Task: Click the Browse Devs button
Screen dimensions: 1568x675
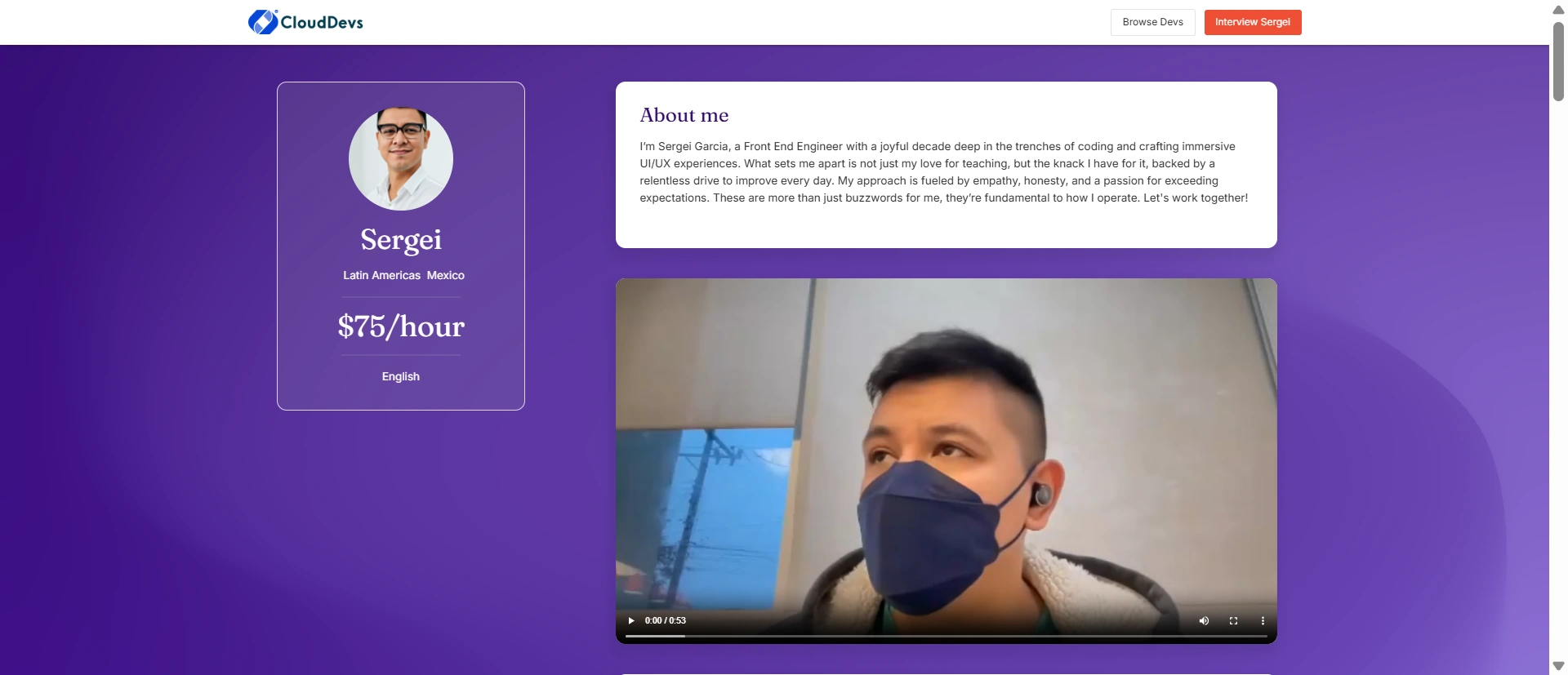Action: pos(1152,22)
